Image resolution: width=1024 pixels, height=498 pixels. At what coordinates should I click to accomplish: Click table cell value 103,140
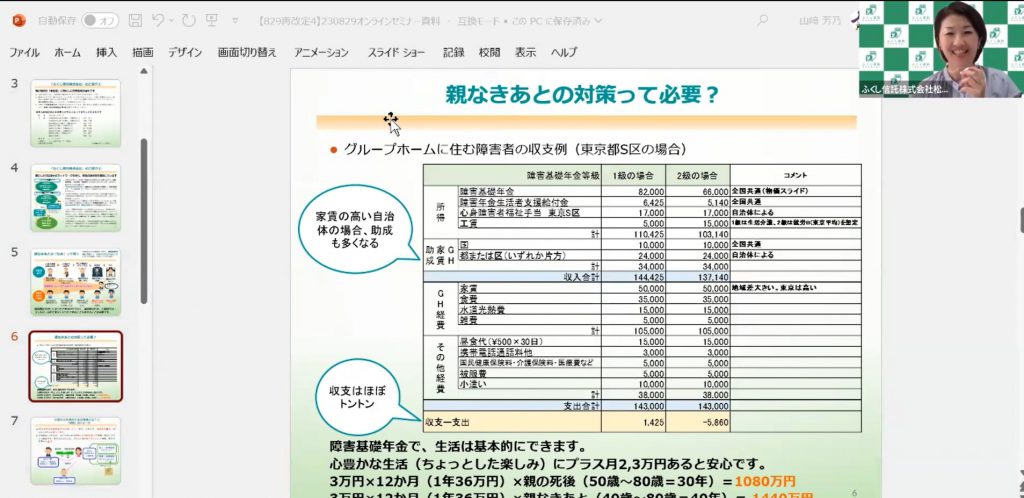point(711,234)
